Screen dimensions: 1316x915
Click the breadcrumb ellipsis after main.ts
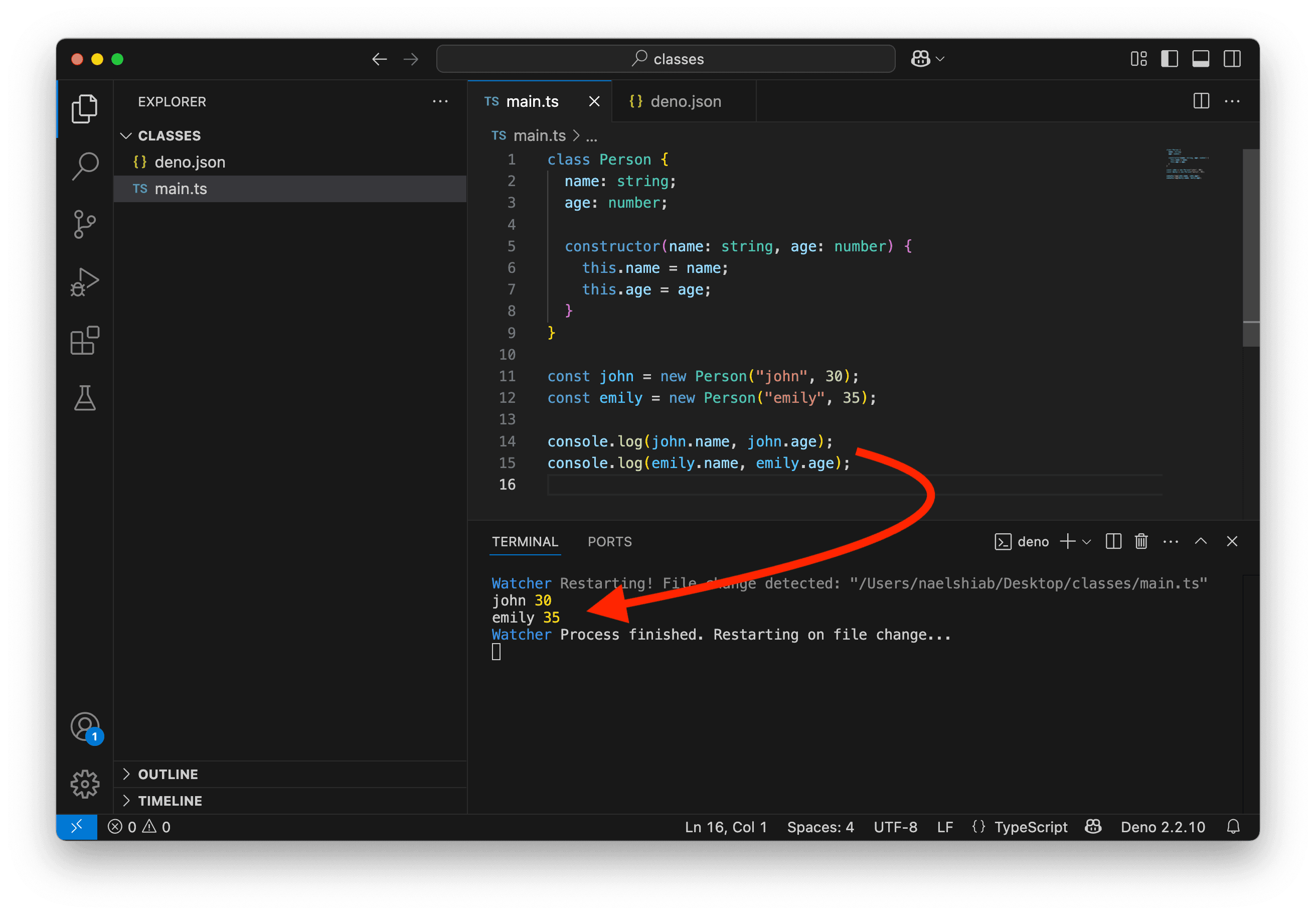tap(591, 137)
